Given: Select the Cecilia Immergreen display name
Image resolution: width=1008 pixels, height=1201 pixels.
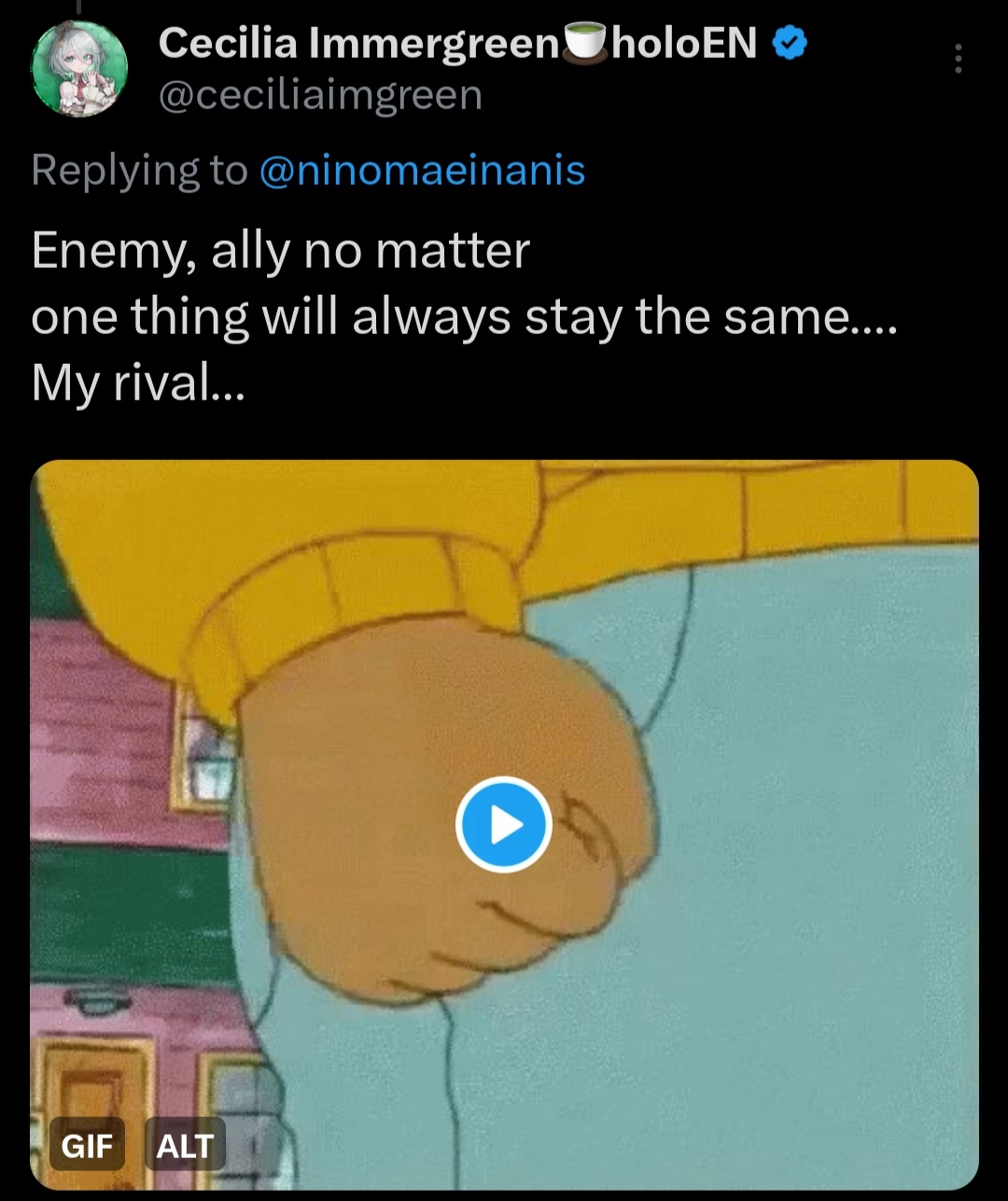Looking at the screenshot, I should 357,43.
